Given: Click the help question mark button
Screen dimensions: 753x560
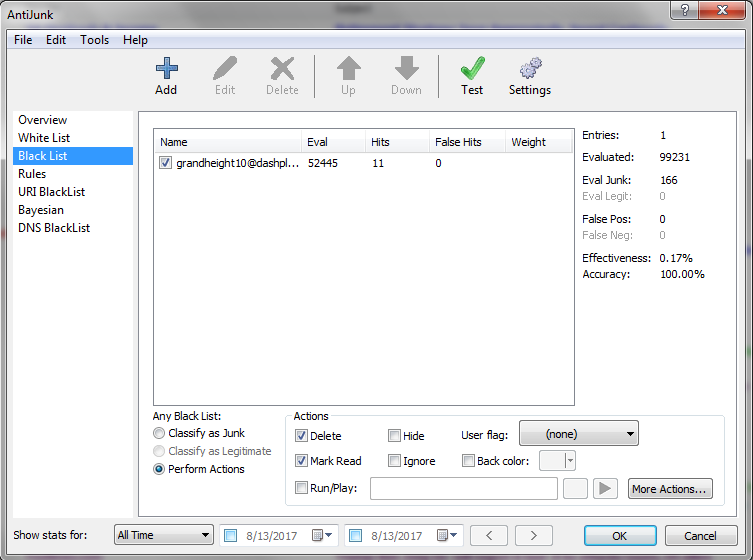Looking at the screenshot, I should point(685,10).
